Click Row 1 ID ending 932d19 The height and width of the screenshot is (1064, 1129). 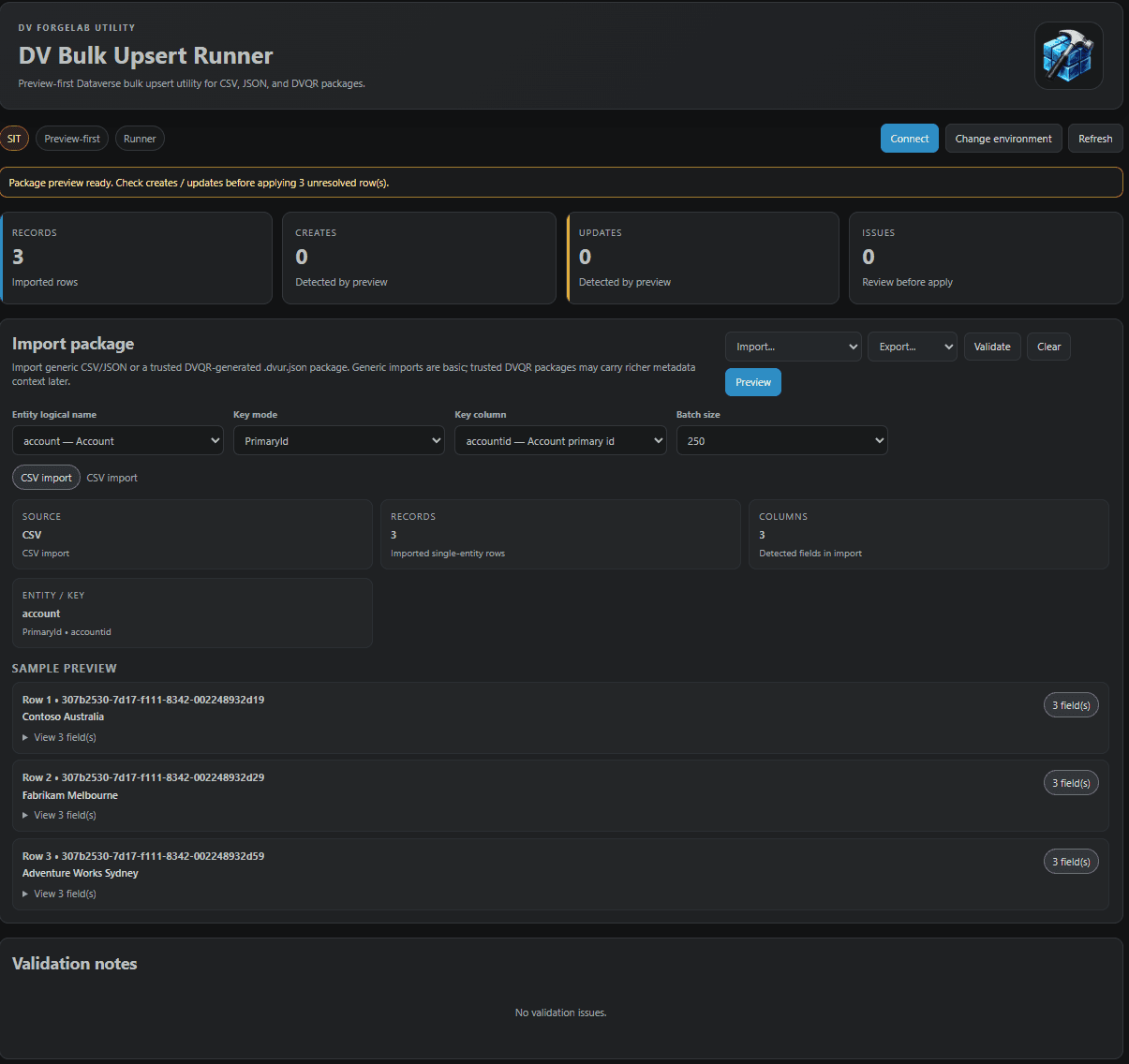click(163, 700)
